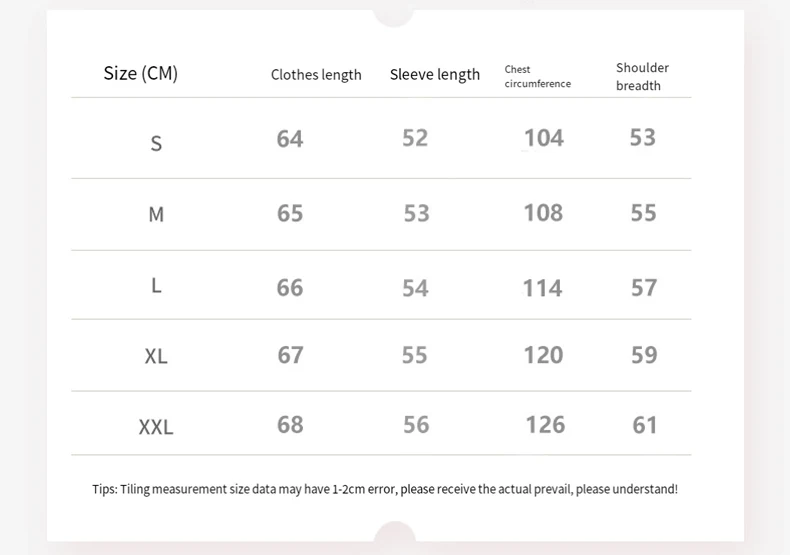Click the Chest circumference column header
790x555 pixels.
pyautogui.click(x=537, y=77)
